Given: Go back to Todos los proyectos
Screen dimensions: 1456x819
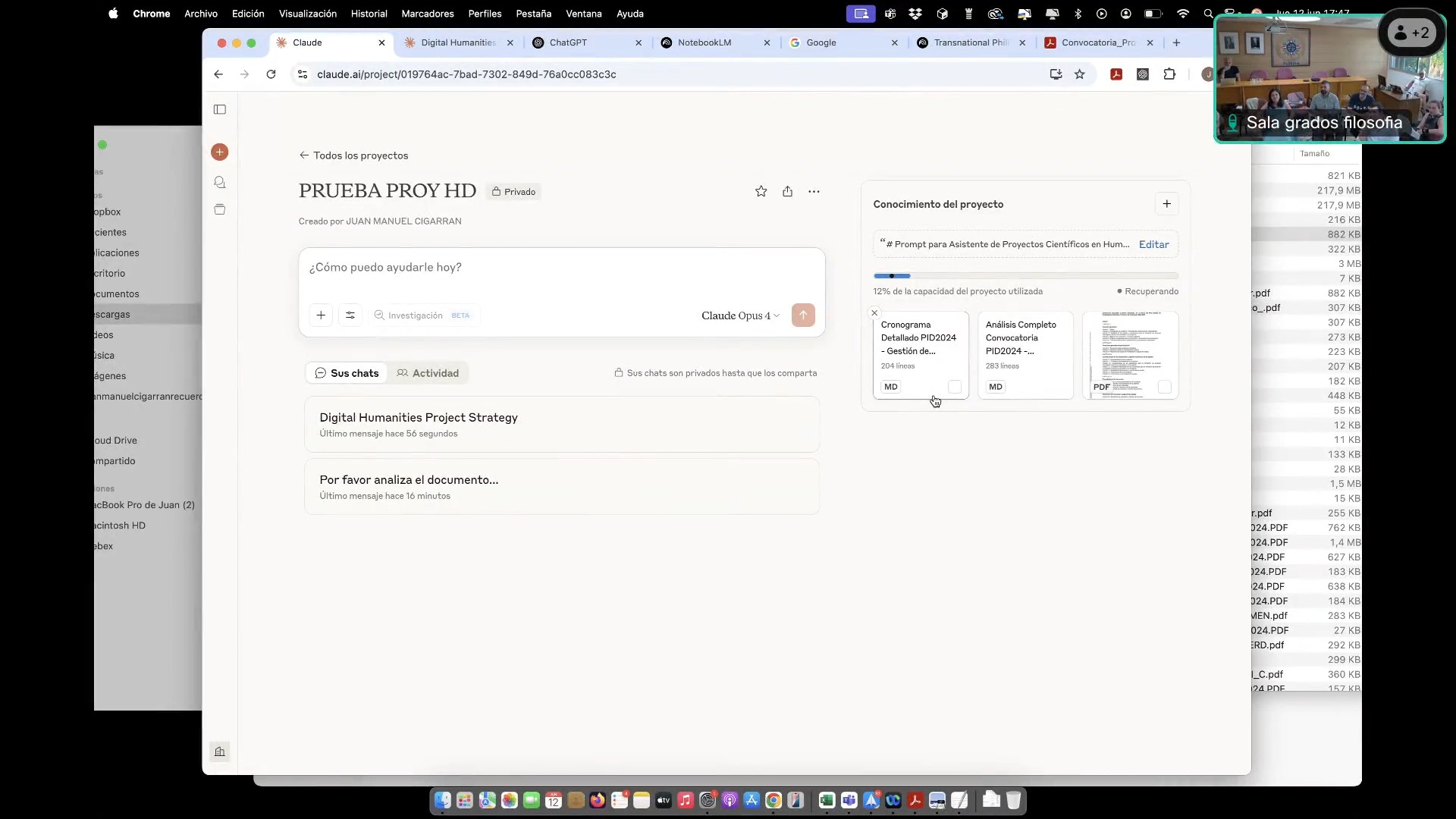Looking at the screenshot, I should click(x=353, y=155).
